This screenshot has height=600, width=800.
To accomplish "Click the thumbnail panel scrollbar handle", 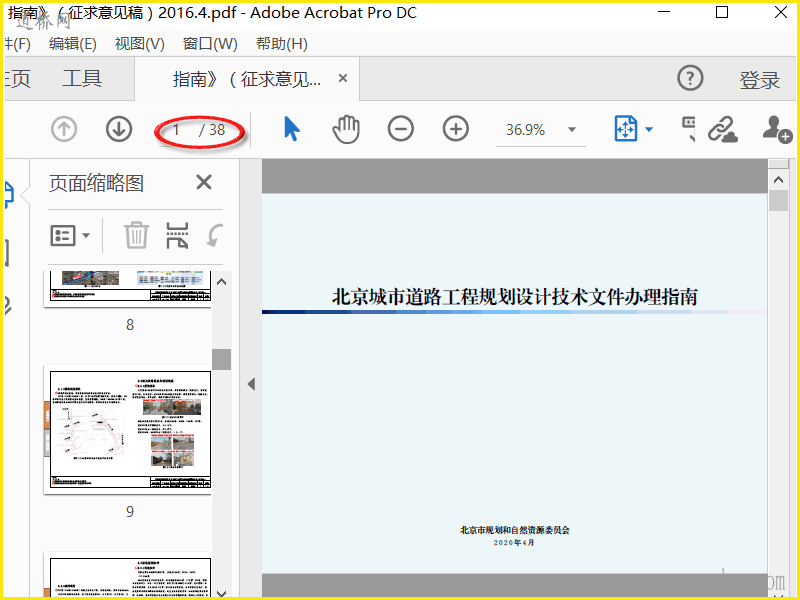I will pos(221,359).
